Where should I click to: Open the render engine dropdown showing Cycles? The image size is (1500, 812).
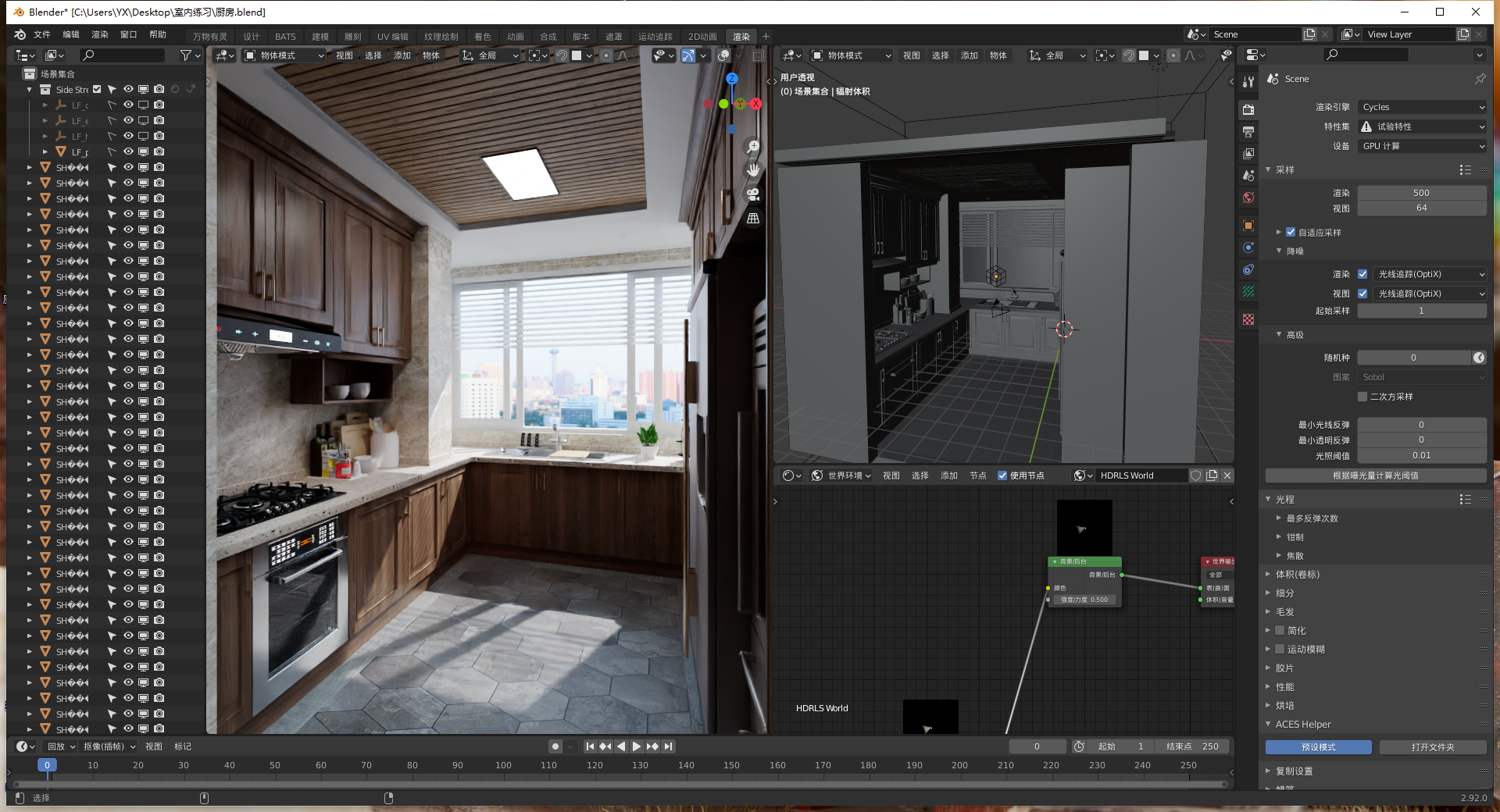[x=1422, y=107]
